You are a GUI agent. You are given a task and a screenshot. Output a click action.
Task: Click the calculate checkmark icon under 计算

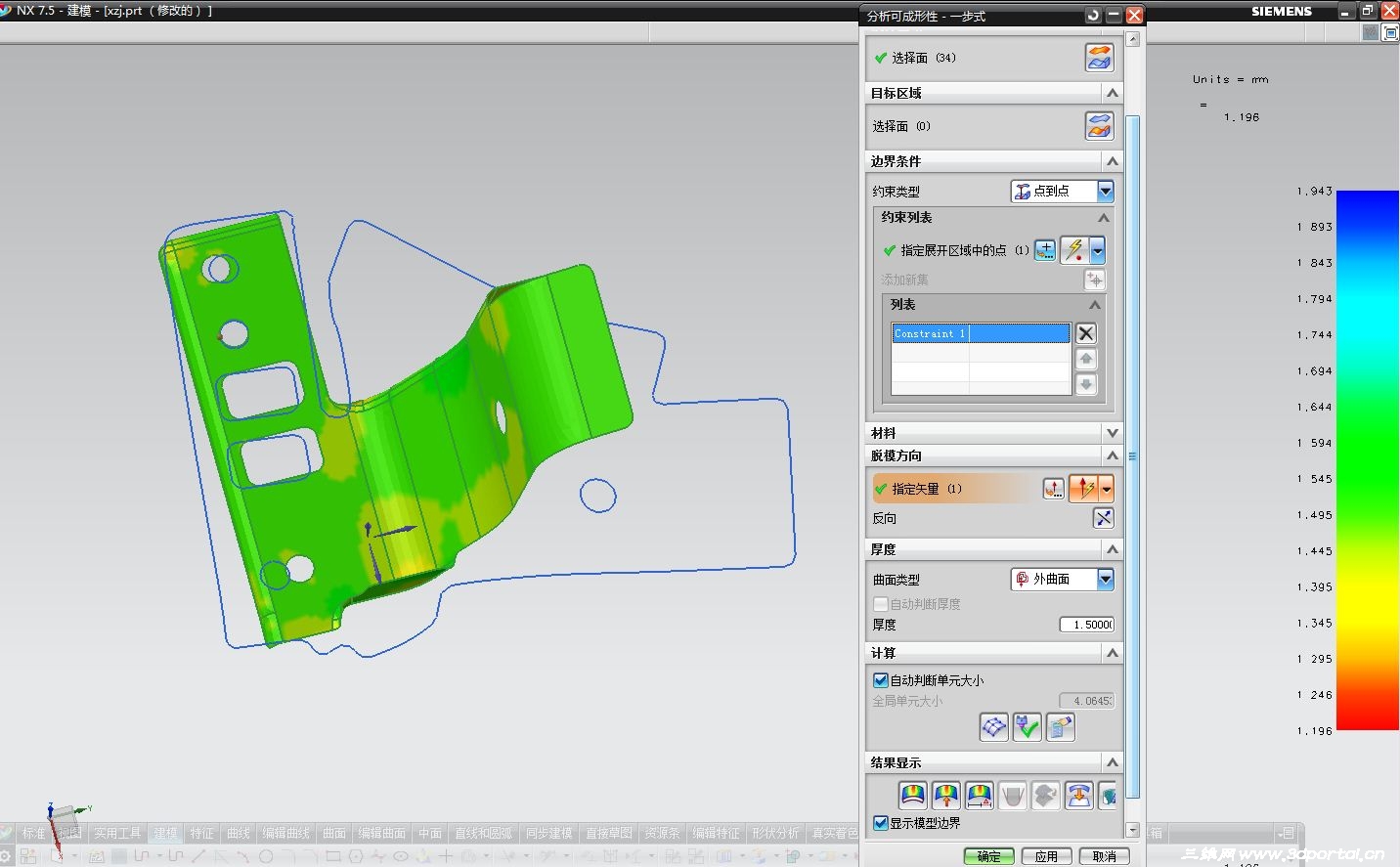coord(1027,727)
